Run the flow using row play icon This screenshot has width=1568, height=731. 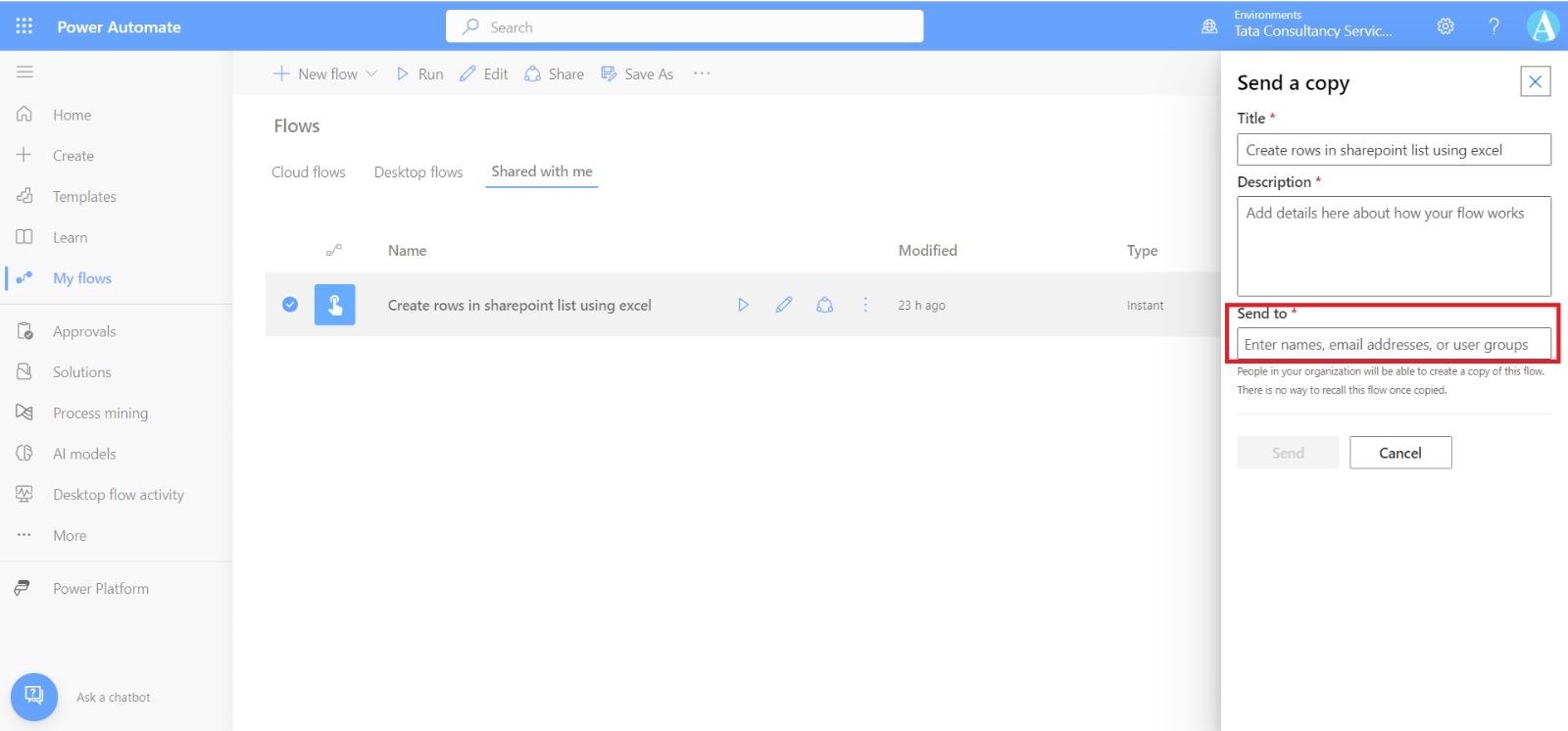tap(743, 305)
